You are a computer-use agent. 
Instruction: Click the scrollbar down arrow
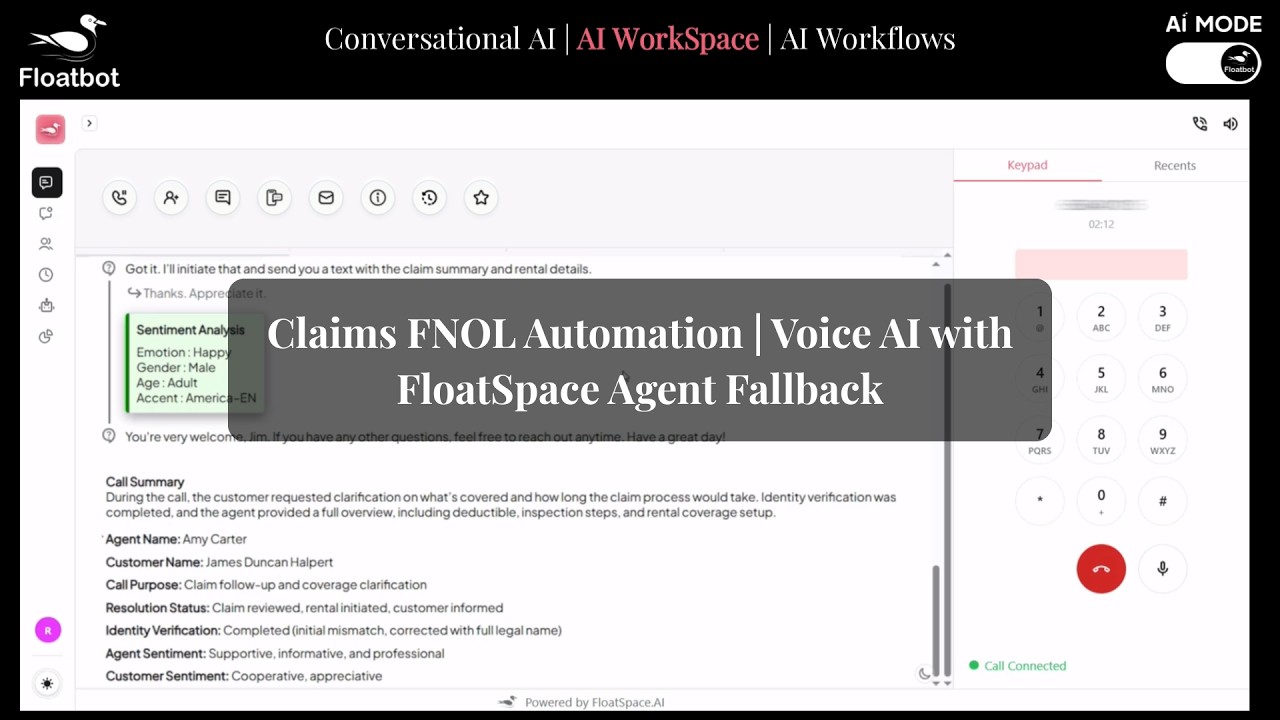pyautogui.click(x=936, y=683)
